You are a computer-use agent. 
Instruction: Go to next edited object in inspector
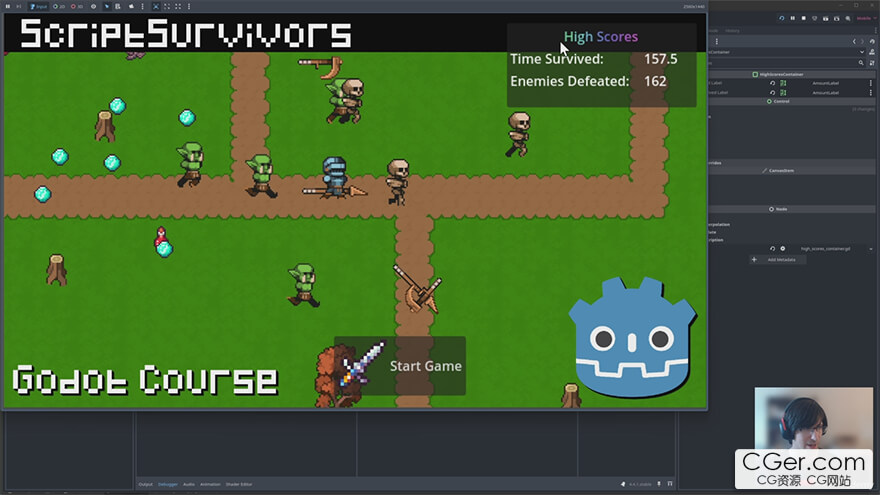pos(863,42)
